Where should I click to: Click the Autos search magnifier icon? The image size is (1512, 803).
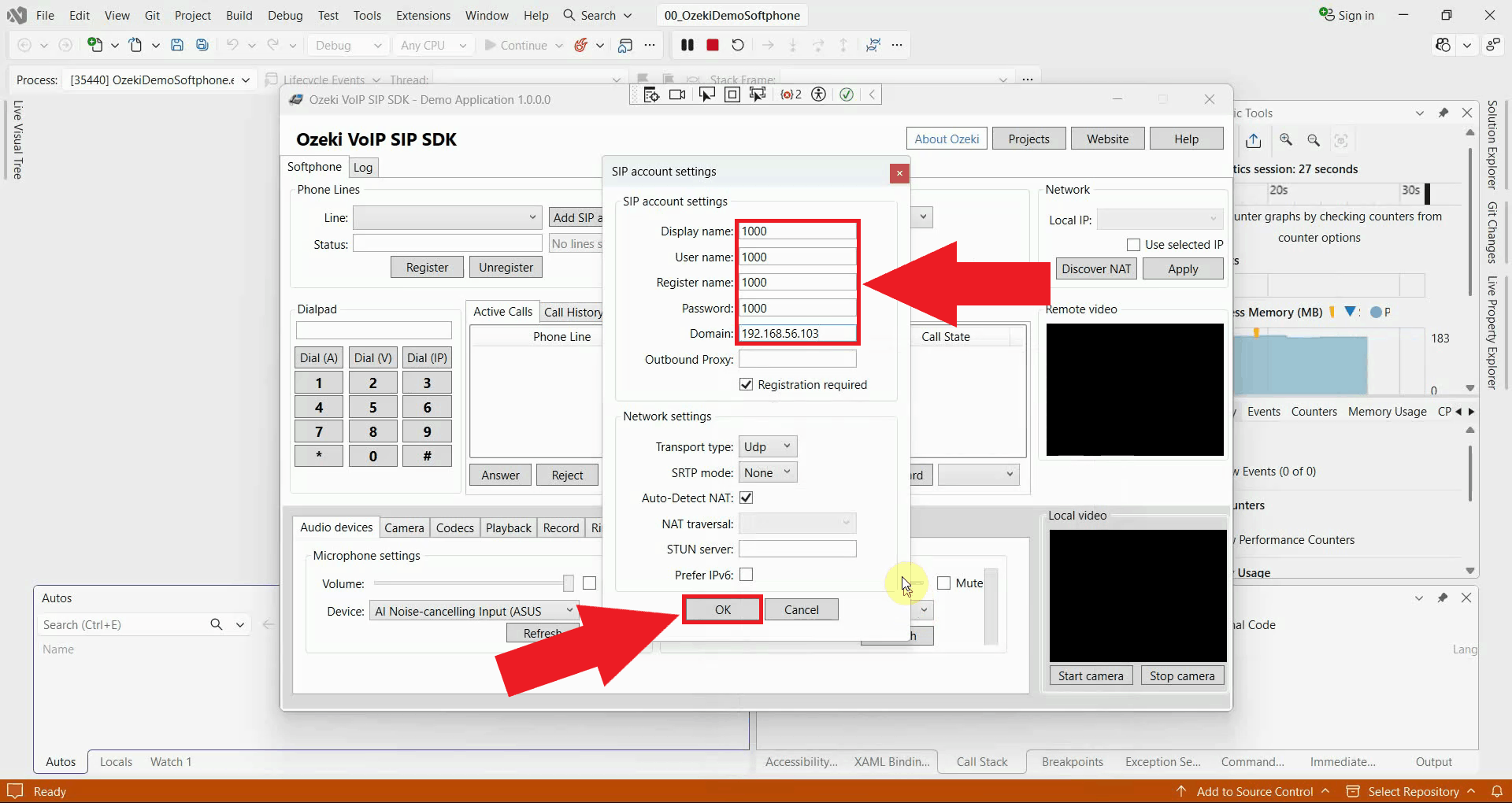(217, 624)
